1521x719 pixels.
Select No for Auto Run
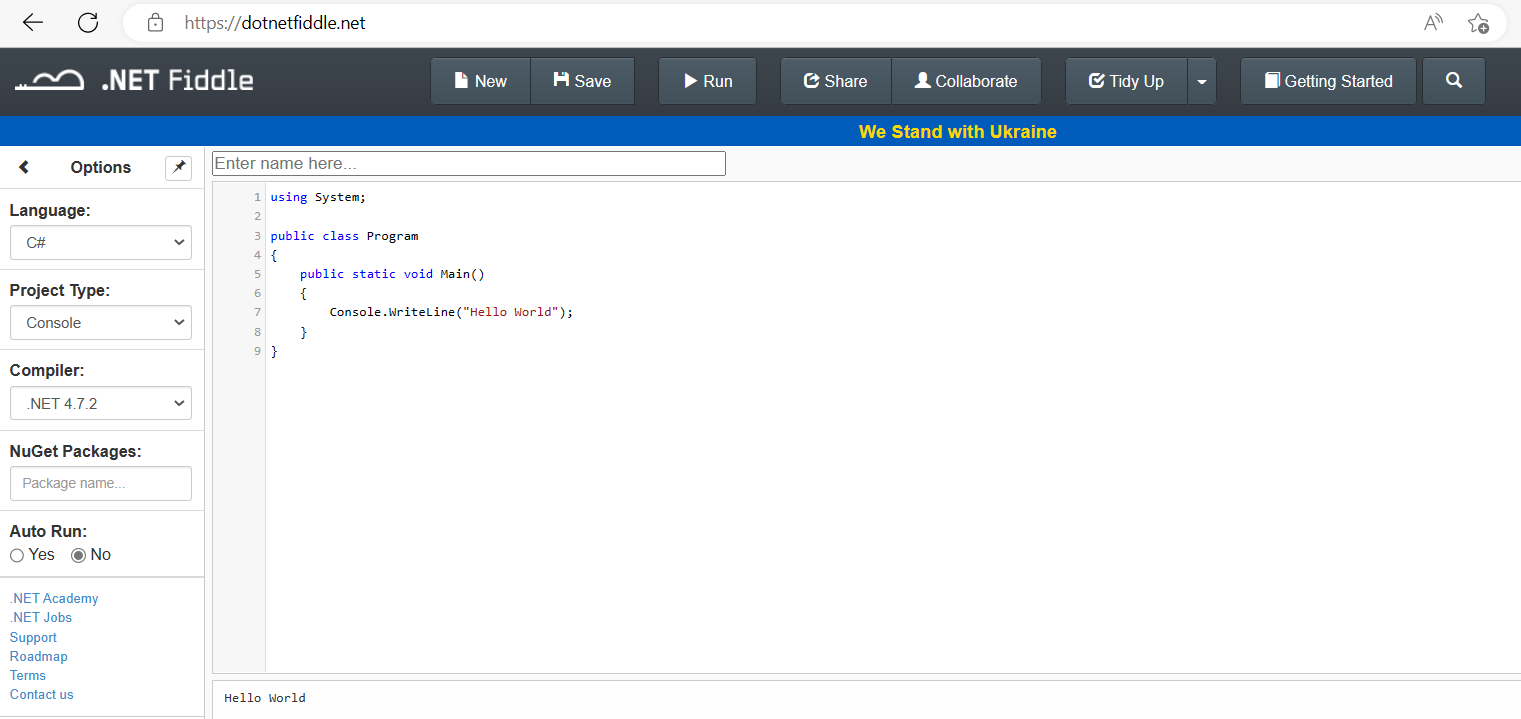(x=78, y=555)
